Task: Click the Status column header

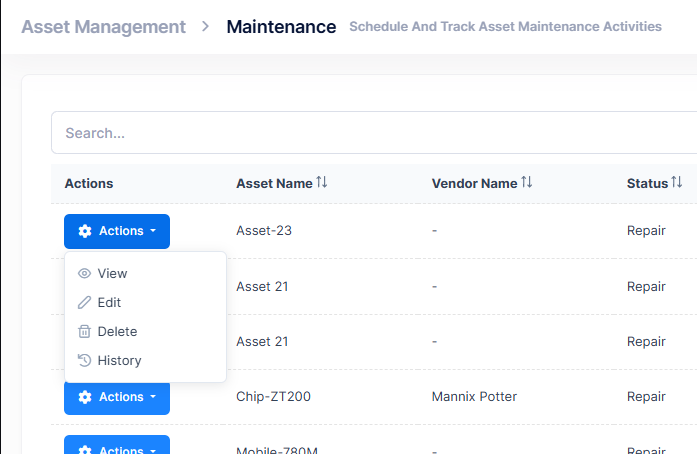Action: click(654, 183)
